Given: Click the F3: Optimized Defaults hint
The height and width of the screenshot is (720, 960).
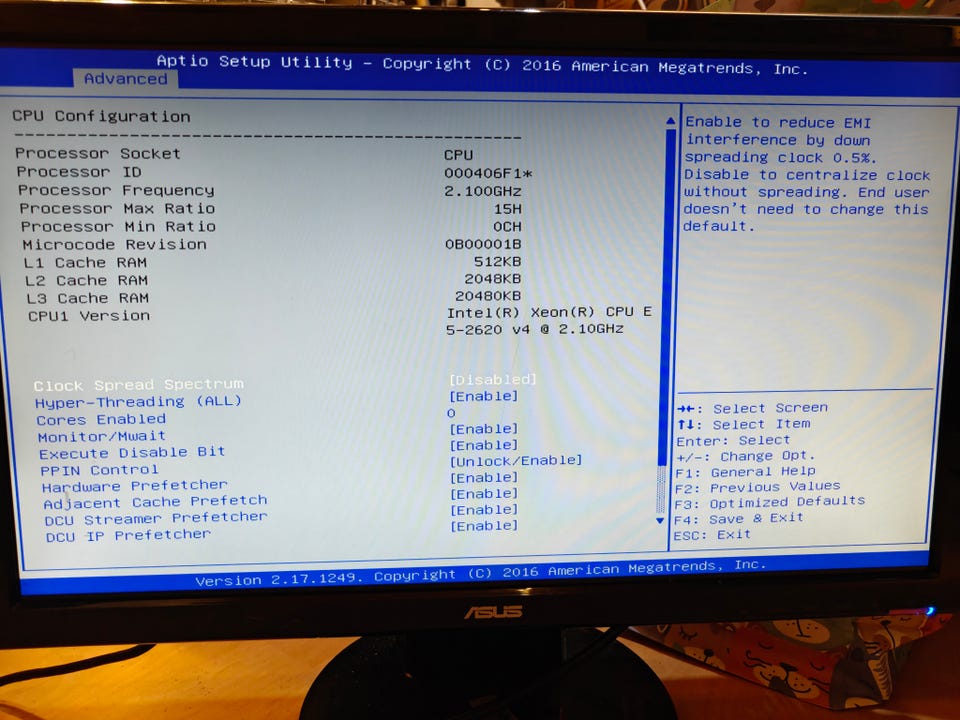Looking at the screenshot, I should 770,502.
